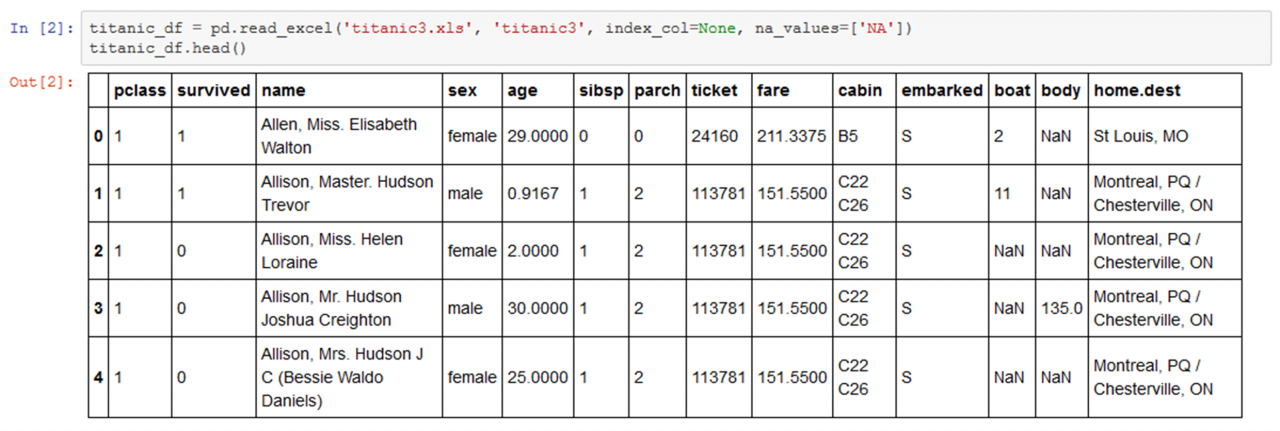1280x431 pixels.
Task: Select the Allen, Miss. Elisabeth Walton cell
Action: point(349,136)
